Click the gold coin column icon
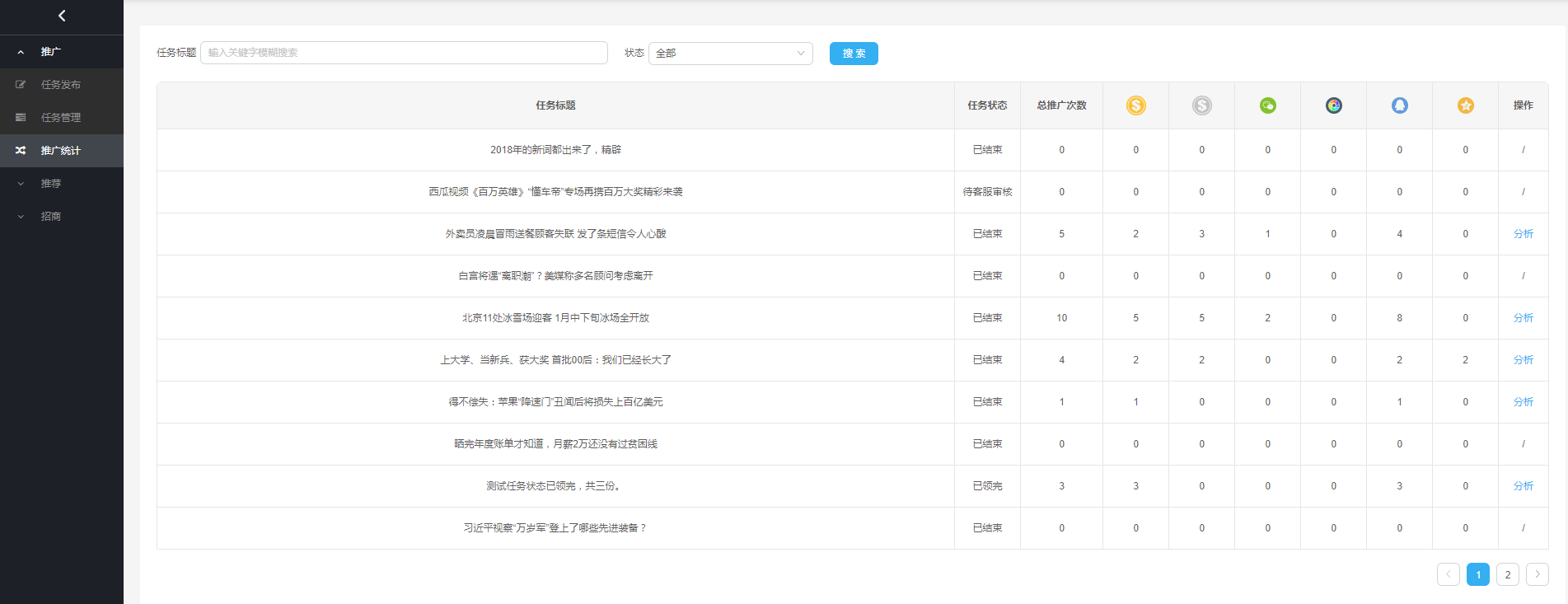The height and width of the screenshot is (604, 1568). pyautogui.click(x=1135, y=105)
